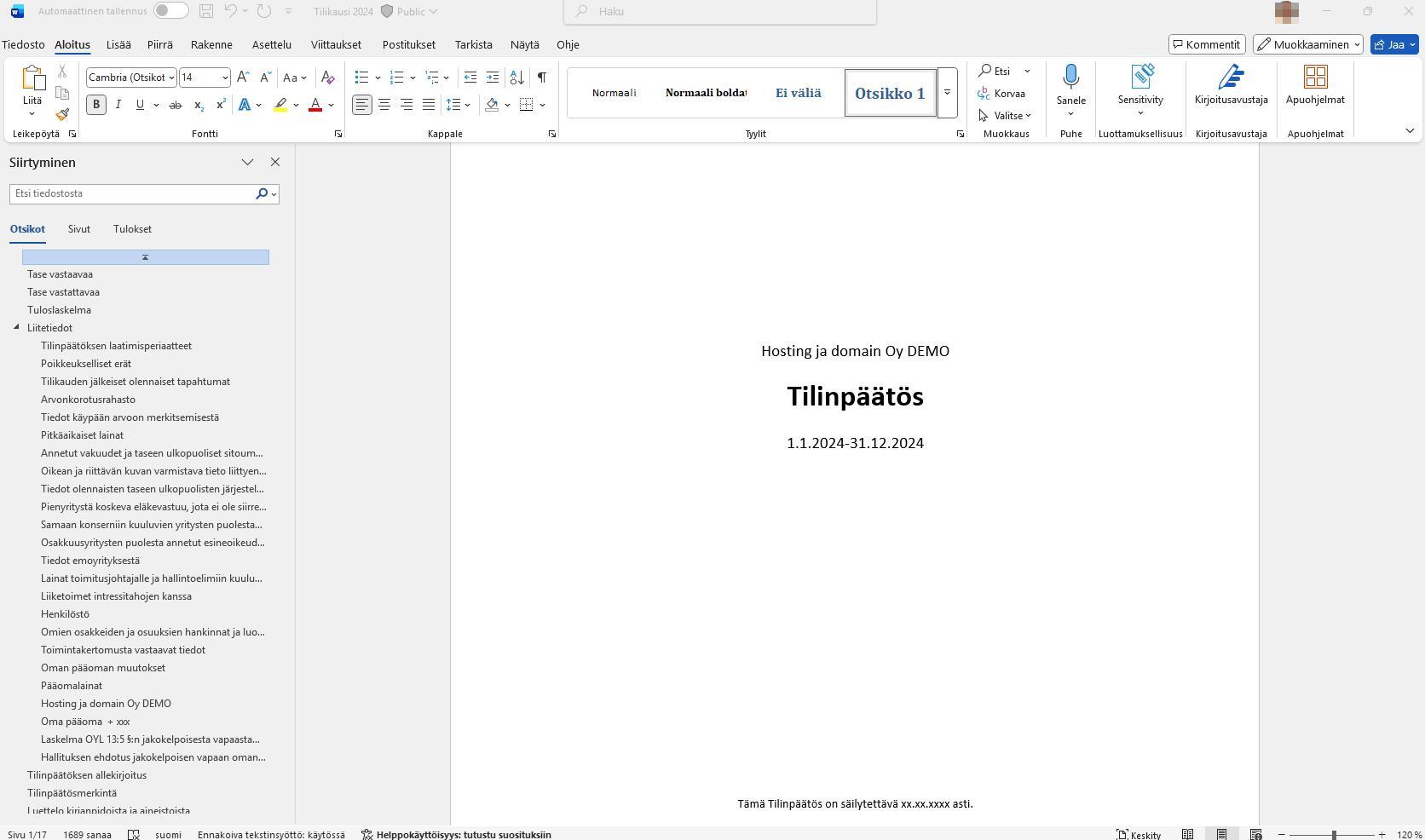Collapse the Liitetiedot heading tree
1425x840 pixels.
coord(16,327)
